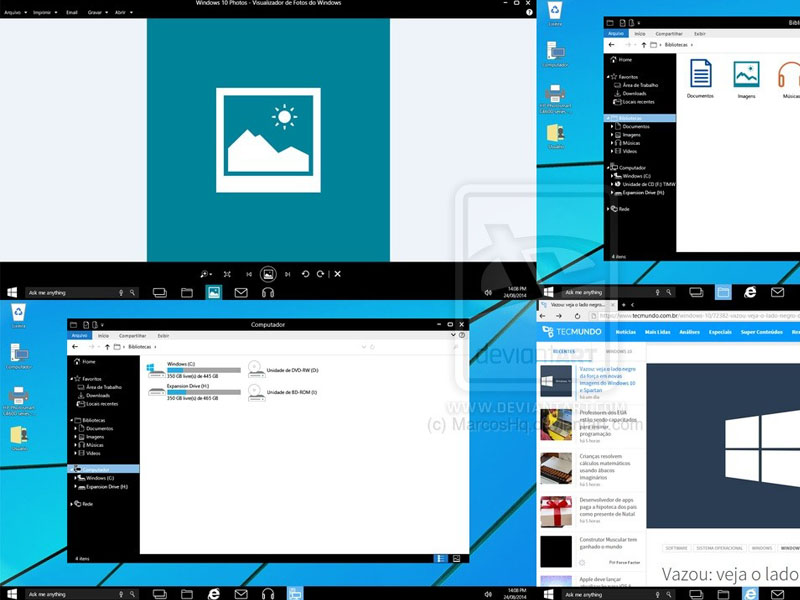Click Lixeira icon on the top-right desktop
Image resolution: width=800 pixels, height=600 pixels.
click(x=555, y=14)
